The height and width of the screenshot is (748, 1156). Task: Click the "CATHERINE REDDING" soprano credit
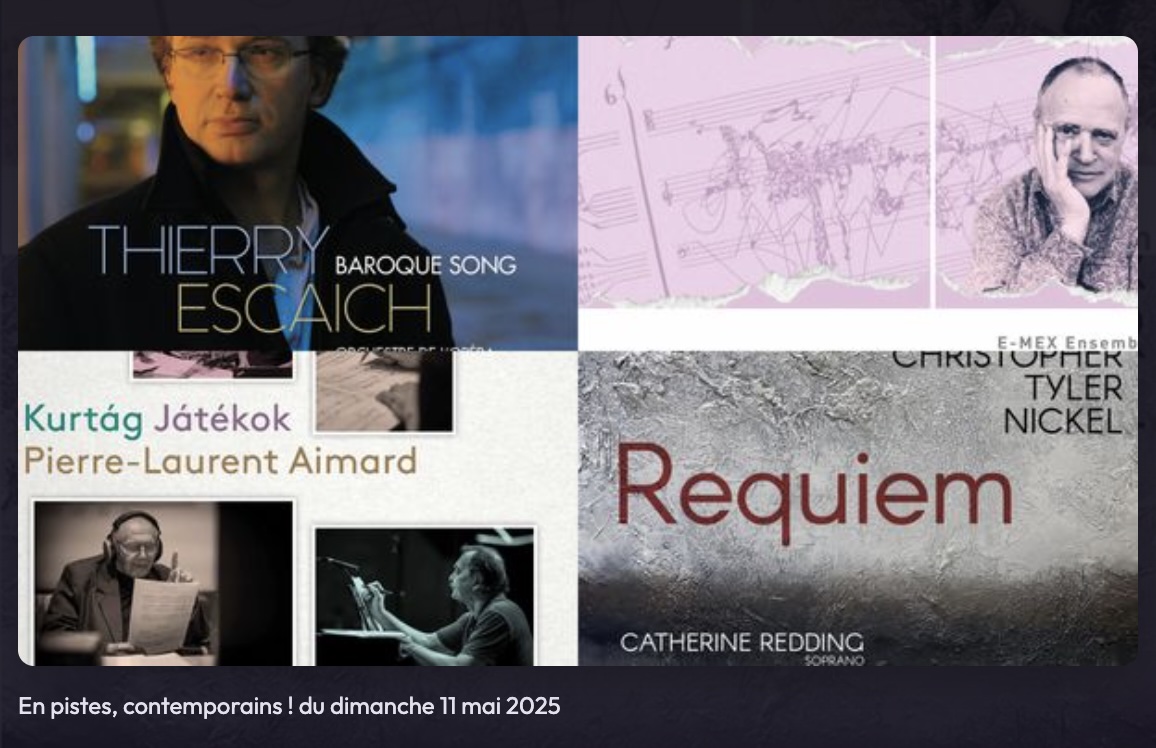pyautogui.click(x=742, y=643)
